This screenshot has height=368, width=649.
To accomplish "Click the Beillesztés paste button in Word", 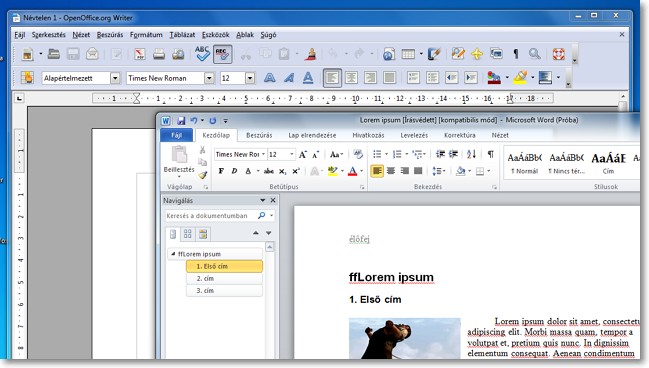I will 179,161.
